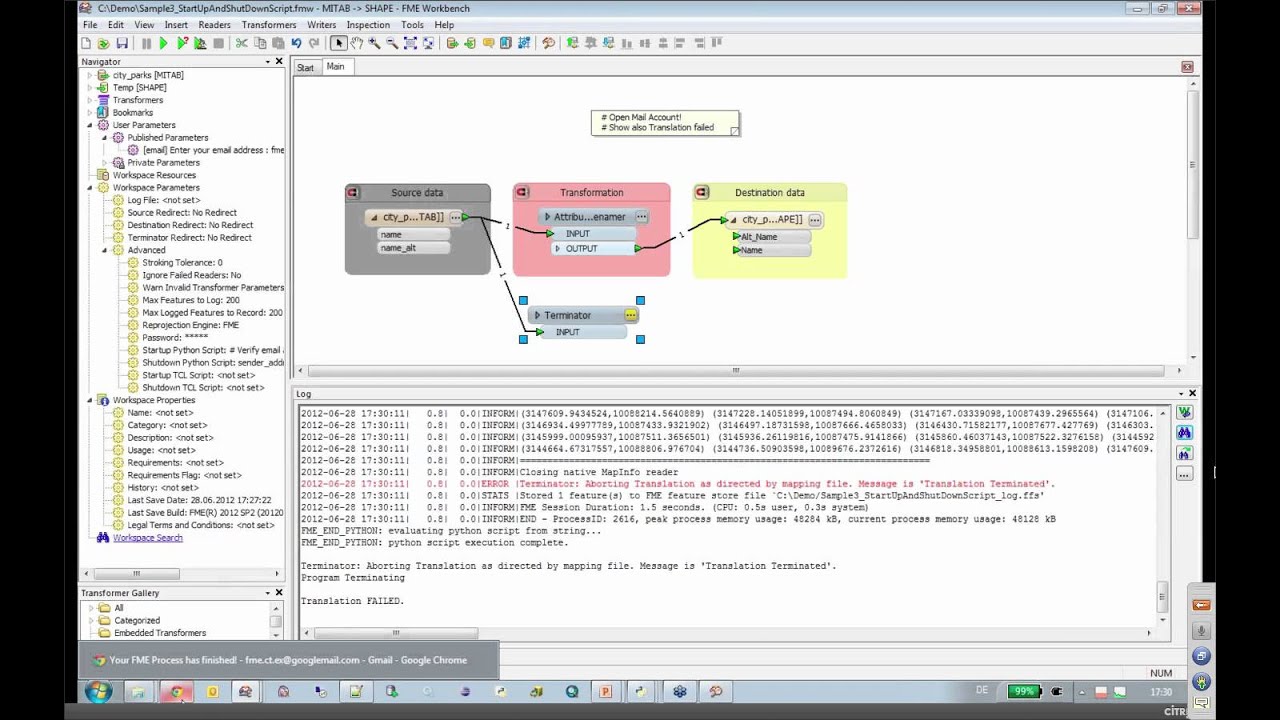Expand the Transformers node in Navigator
This screenshot has height=720, width=1280.
point(89,100)
